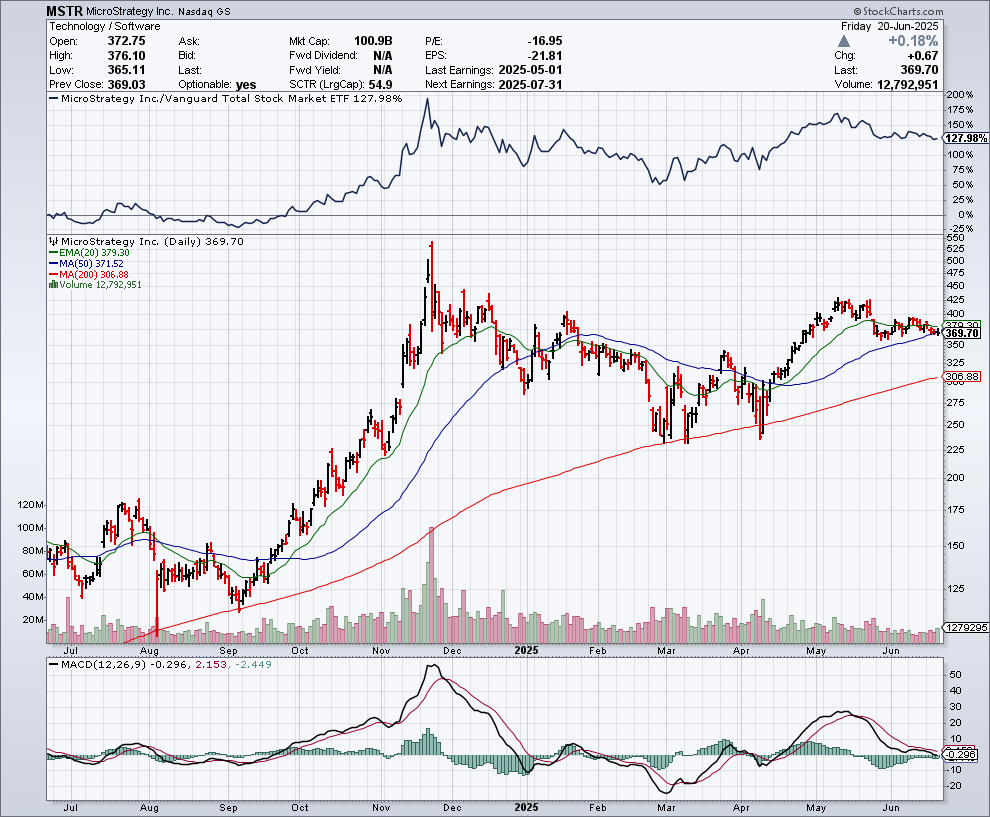Click the Optionable value yes
This screenshot has width=990, height=817.
tap(246, 85)
